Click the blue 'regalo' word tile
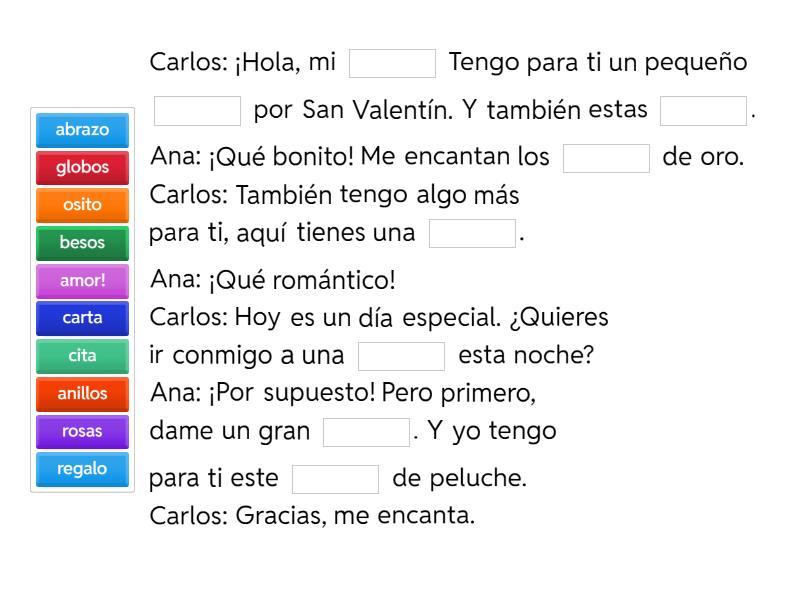Screen dimensions: 800x600 (x=82, y=469)
